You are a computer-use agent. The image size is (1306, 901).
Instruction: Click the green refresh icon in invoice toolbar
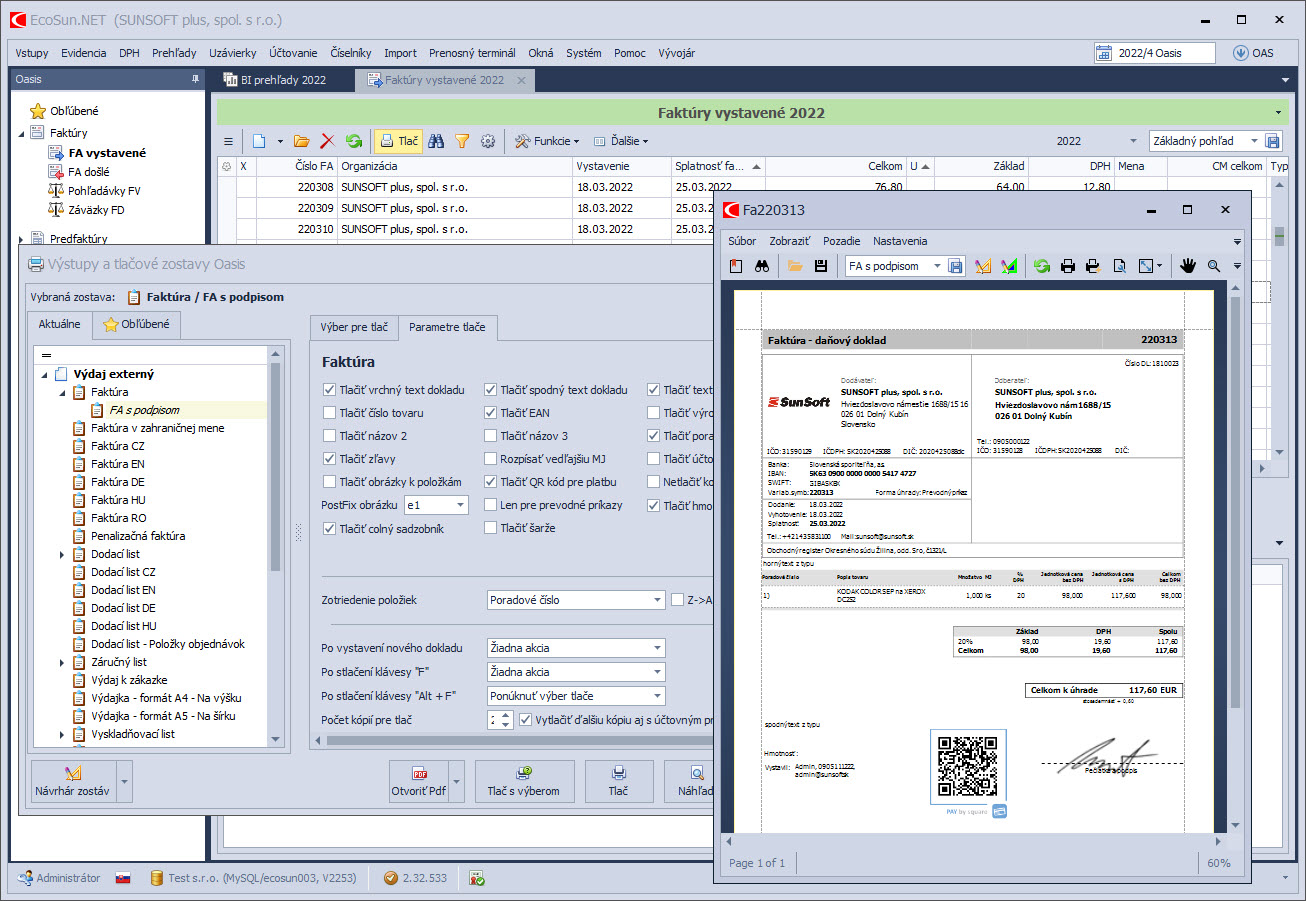click(354, 142)
